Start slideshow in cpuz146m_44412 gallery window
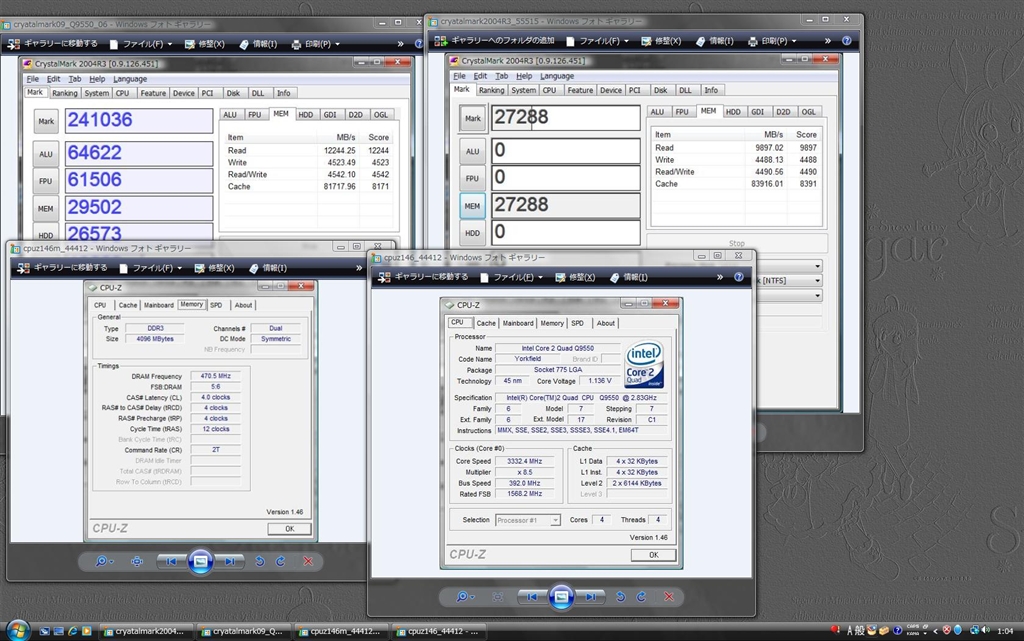Image resolution: width=1024 pixels, height=641 pixels. [x=200, y=561]
